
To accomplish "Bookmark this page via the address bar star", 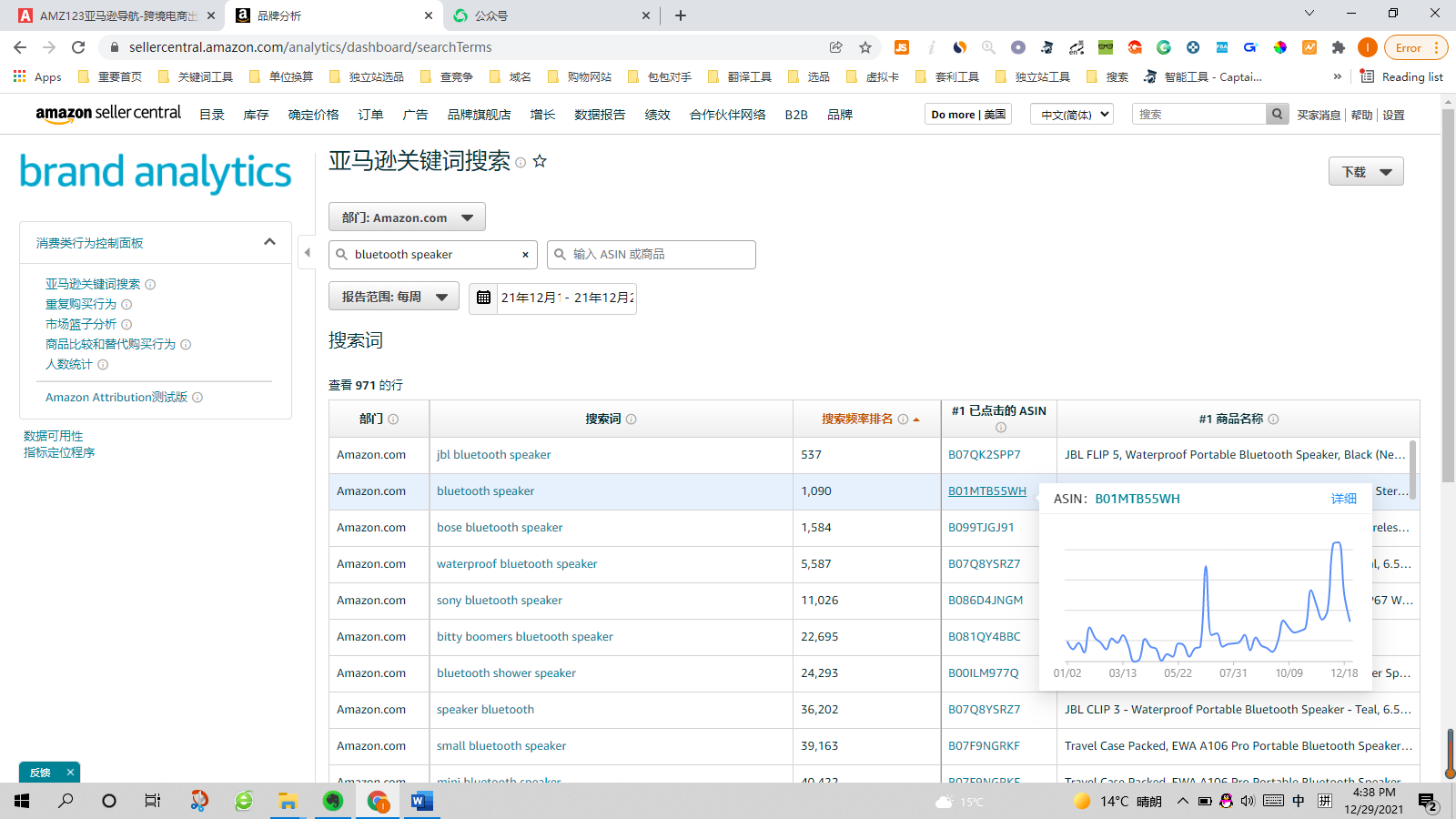I will click(x=865, y=47).
